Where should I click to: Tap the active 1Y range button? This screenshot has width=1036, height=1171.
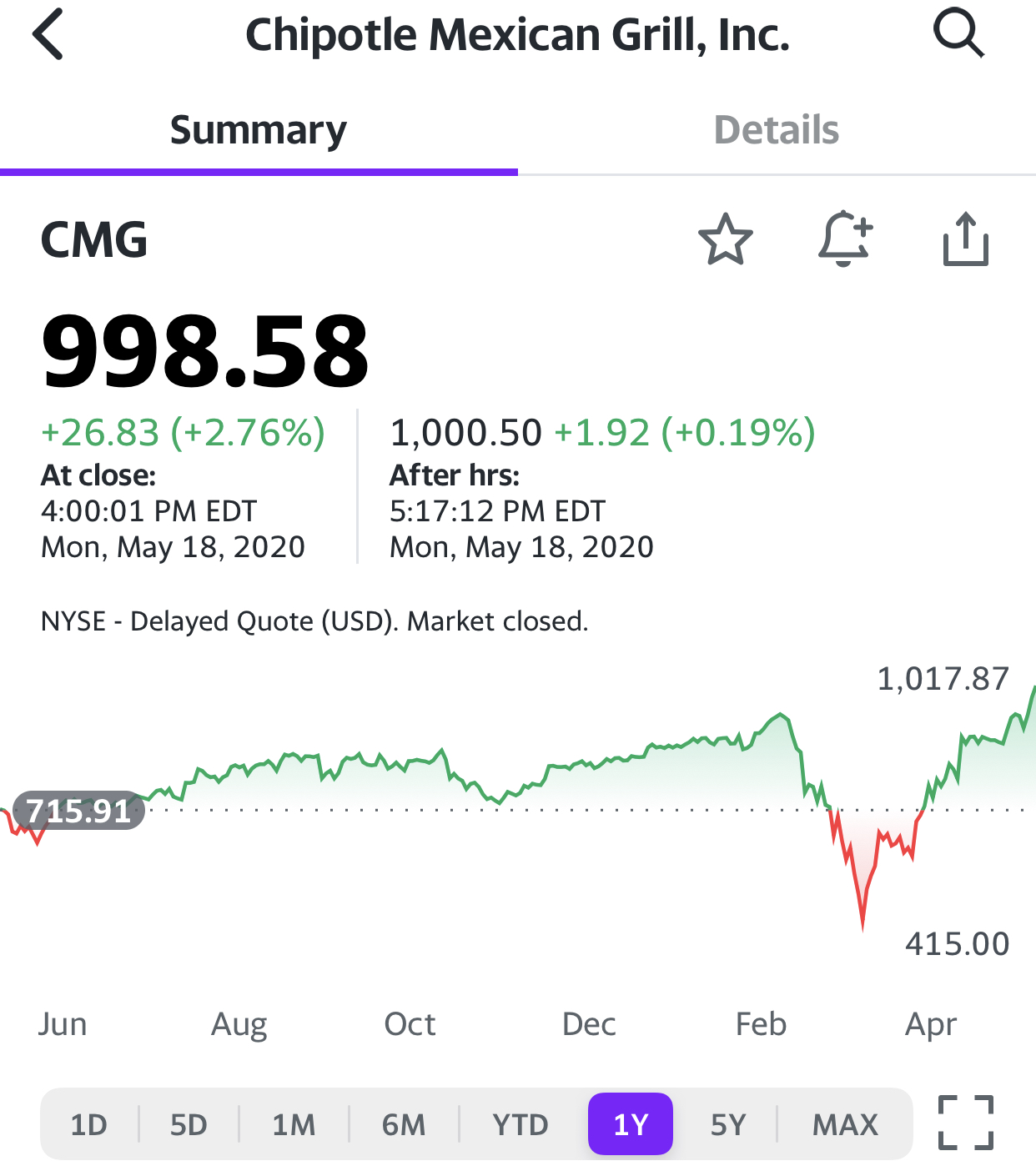tap(631, 1124)
